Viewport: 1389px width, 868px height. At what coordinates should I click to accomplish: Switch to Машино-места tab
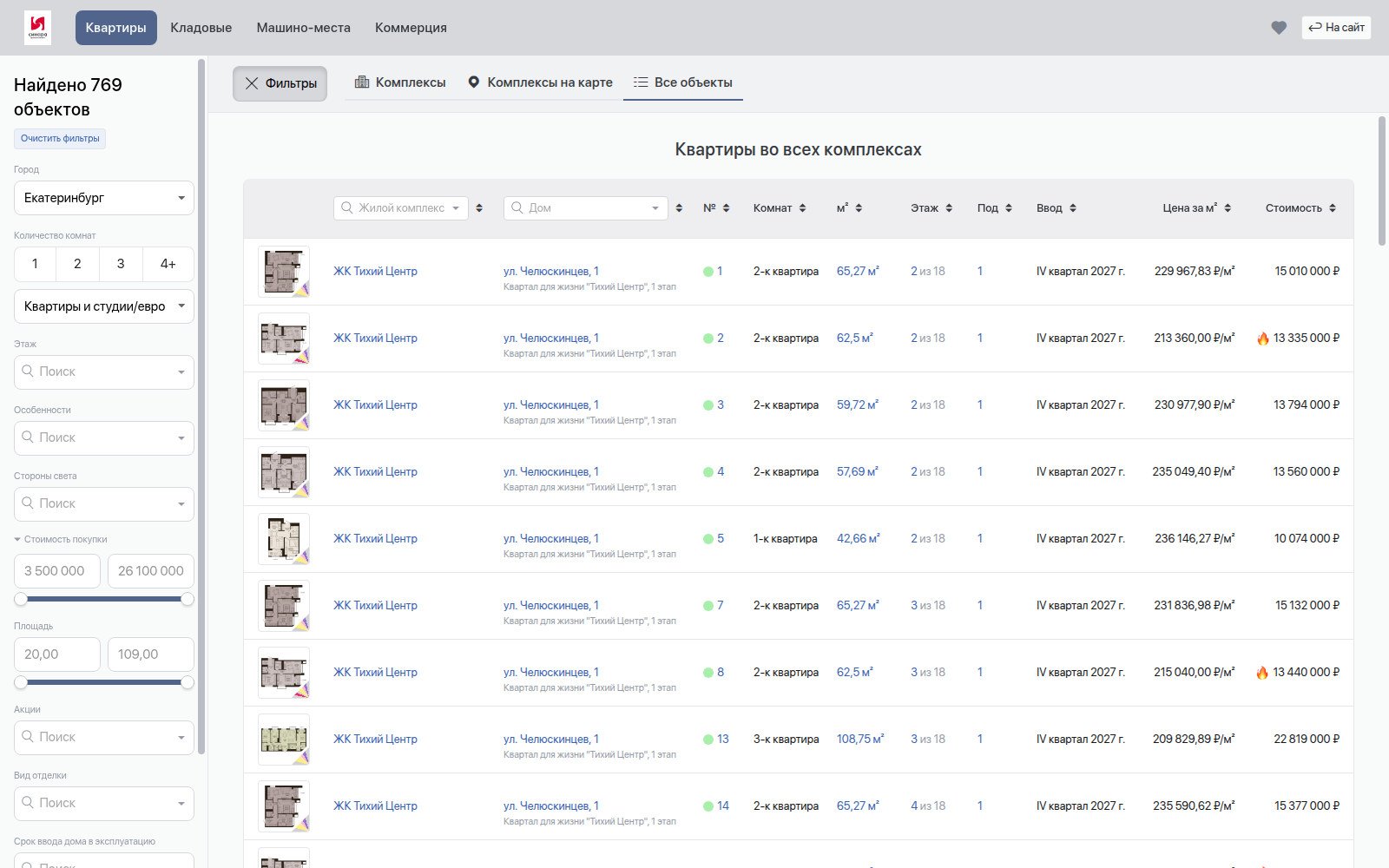(x=304, y=28)
